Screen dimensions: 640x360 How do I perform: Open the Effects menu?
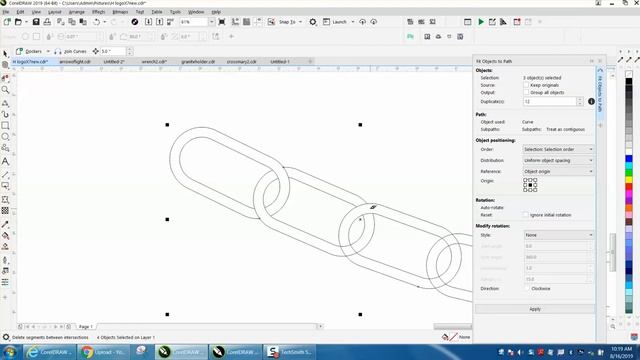point(98,12)
